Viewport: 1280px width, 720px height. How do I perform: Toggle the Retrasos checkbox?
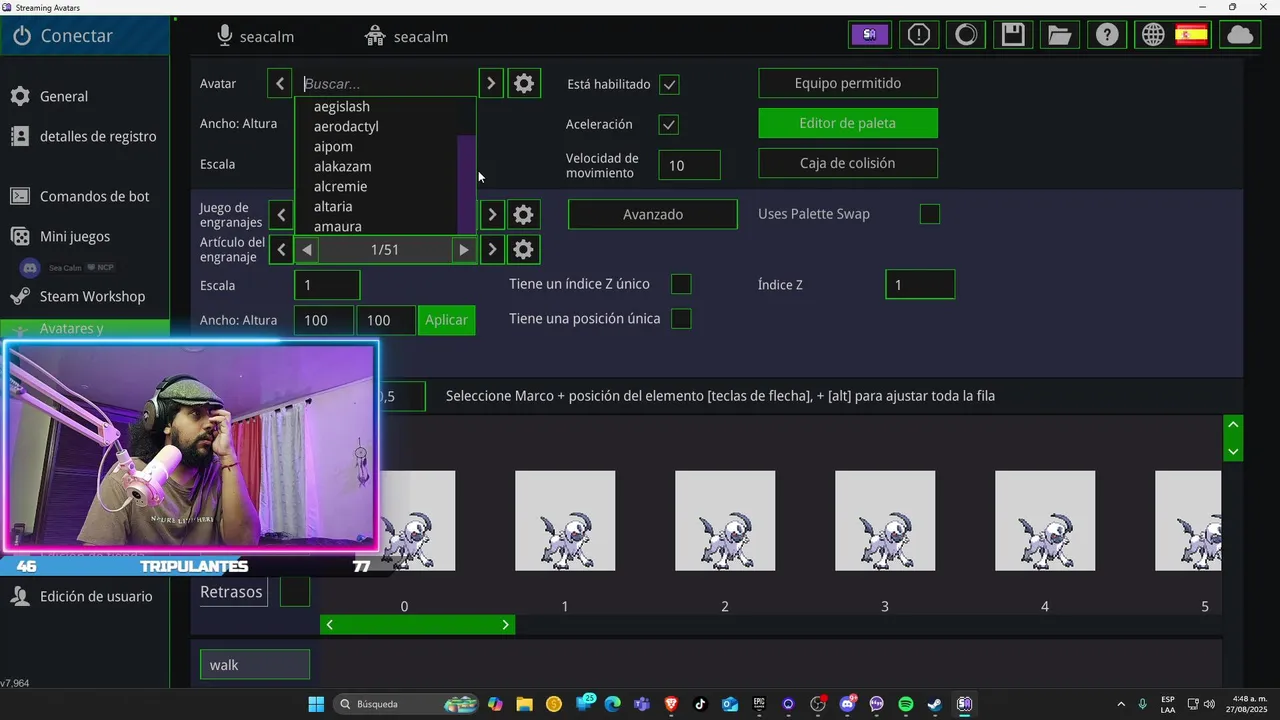click(x=295, y=592)
